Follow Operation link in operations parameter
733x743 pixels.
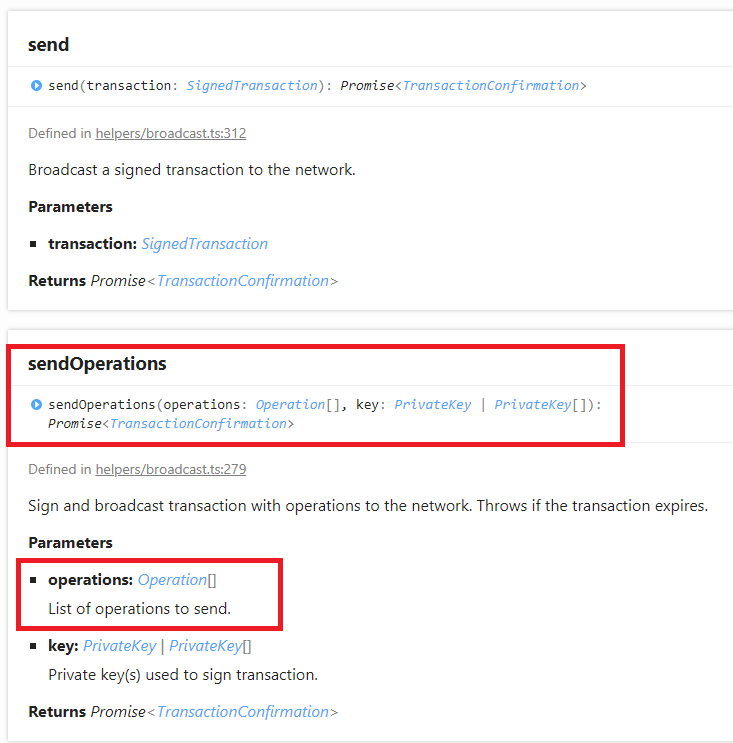coord(172,580)
